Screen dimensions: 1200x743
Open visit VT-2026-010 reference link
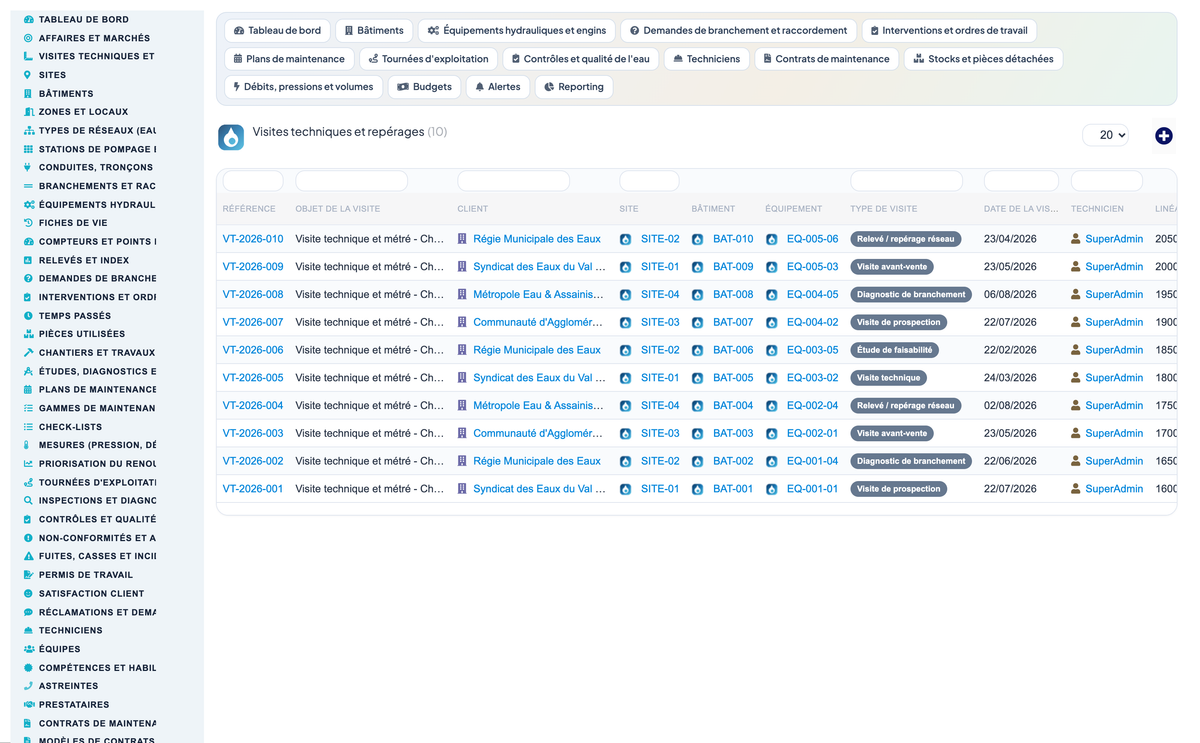[253, 239]
